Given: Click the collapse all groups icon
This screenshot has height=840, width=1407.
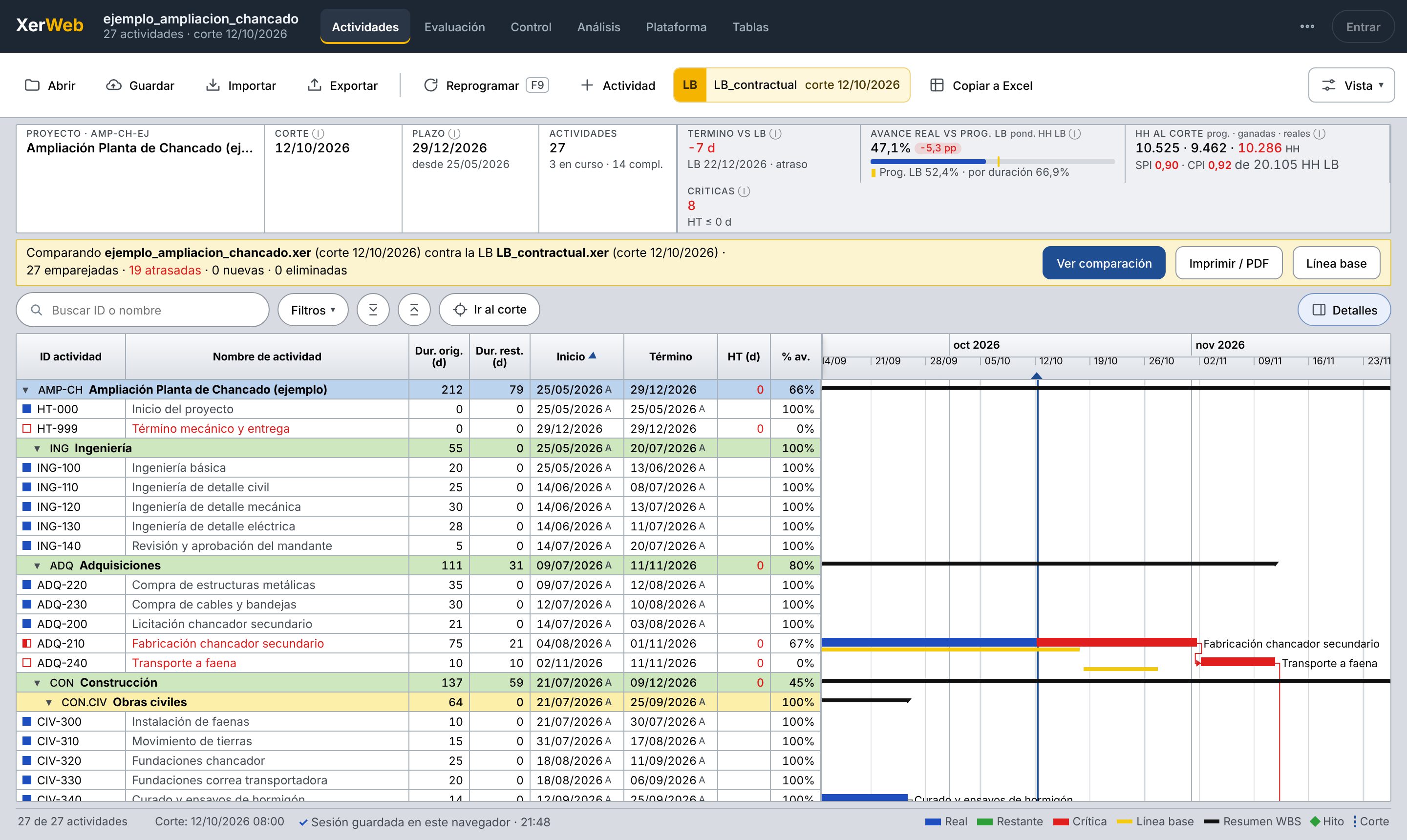Looking at the screenshot, I should [414, 310].
